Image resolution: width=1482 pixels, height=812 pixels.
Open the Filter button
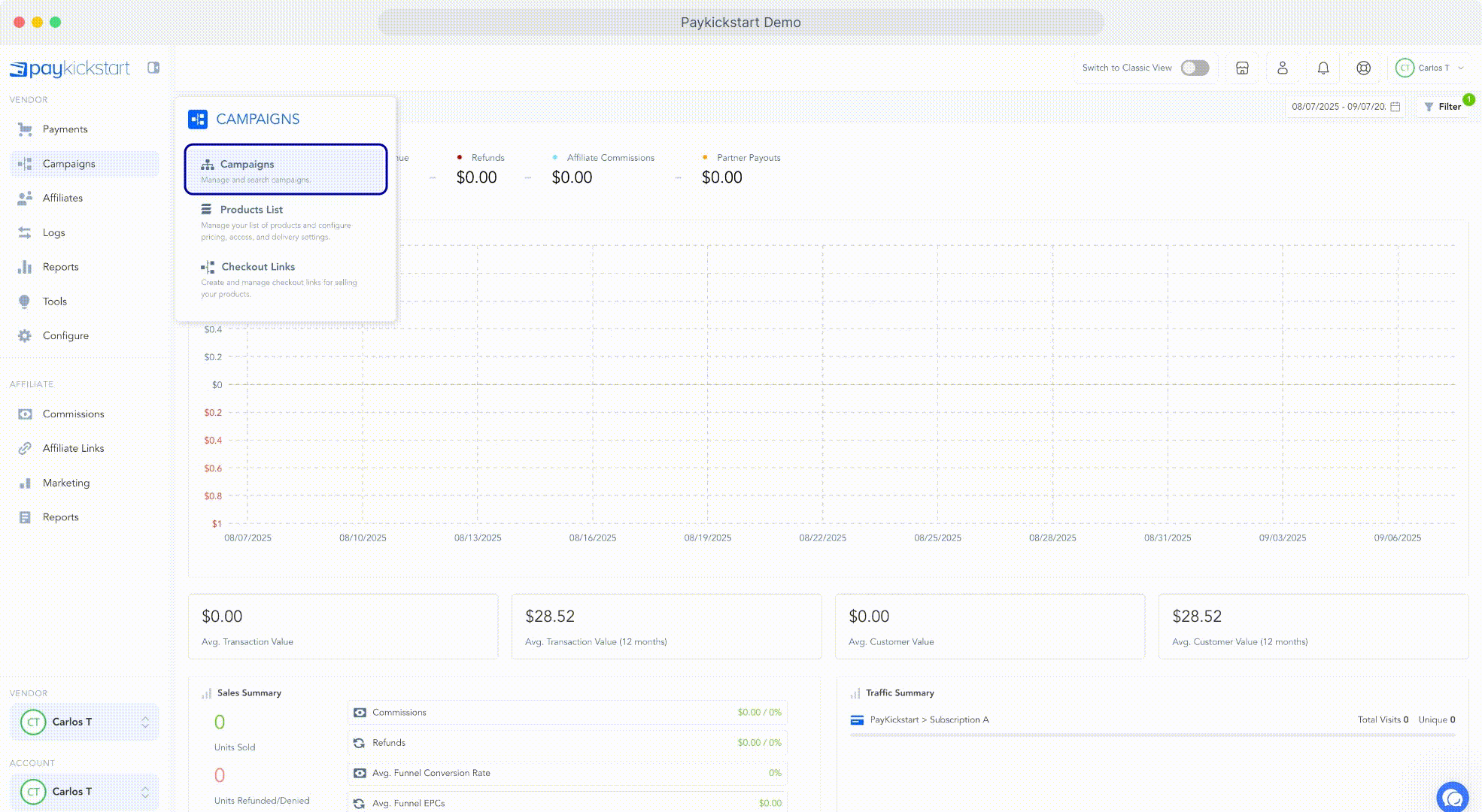tap(1443, 107)
